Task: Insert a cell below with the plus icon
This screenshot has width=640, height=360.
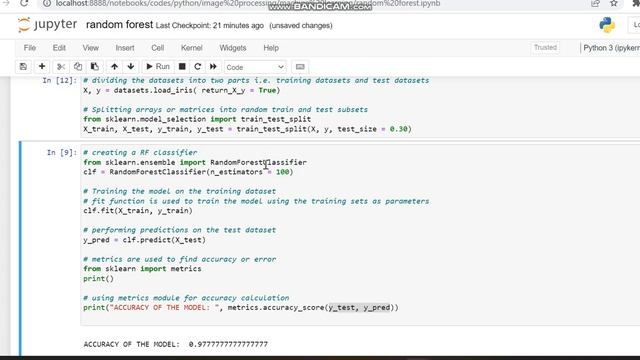Action: click(x=42, y=67)
